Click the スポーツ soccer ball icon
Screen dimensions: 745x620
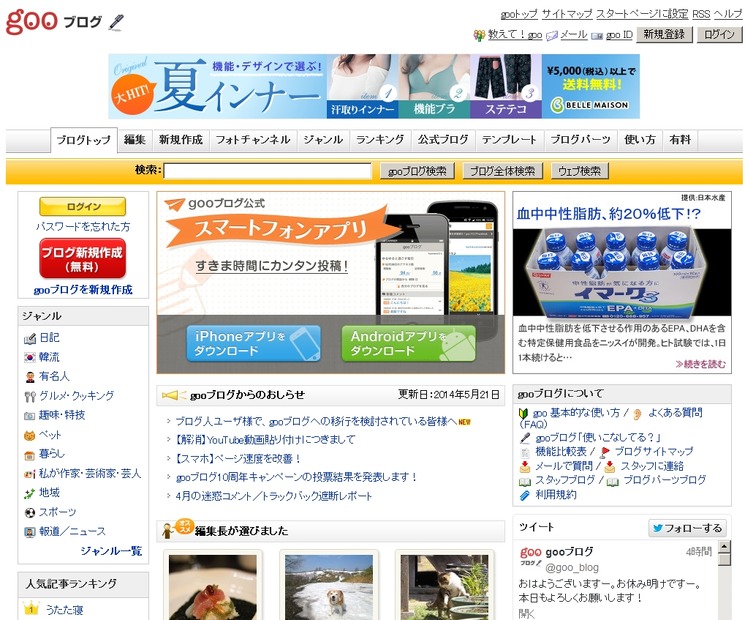30,513
